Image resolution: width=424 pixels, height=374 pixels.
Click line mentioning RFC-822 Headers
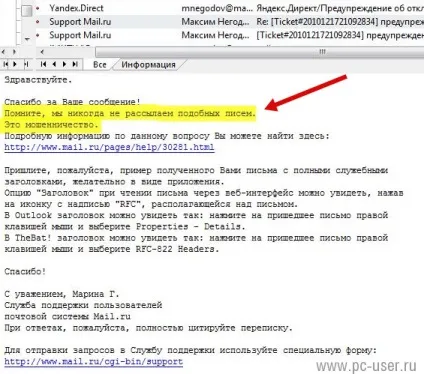point(112,249)
